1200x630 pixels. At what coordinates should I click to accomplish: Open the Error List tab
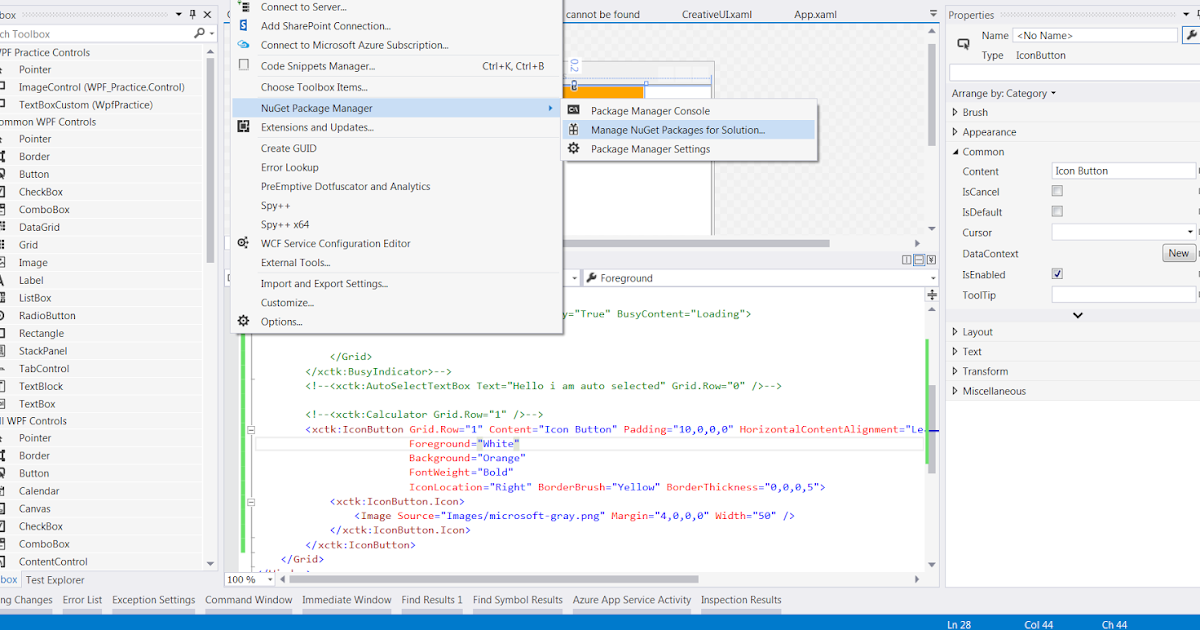click(82, 600)
